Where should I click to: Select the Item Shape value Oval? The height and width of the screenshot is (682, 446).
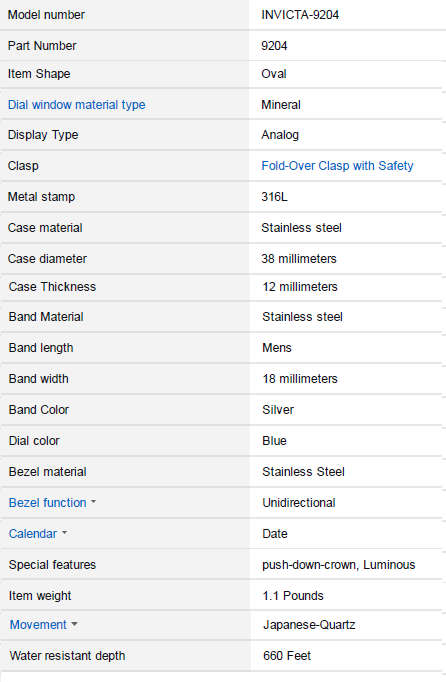274,74
